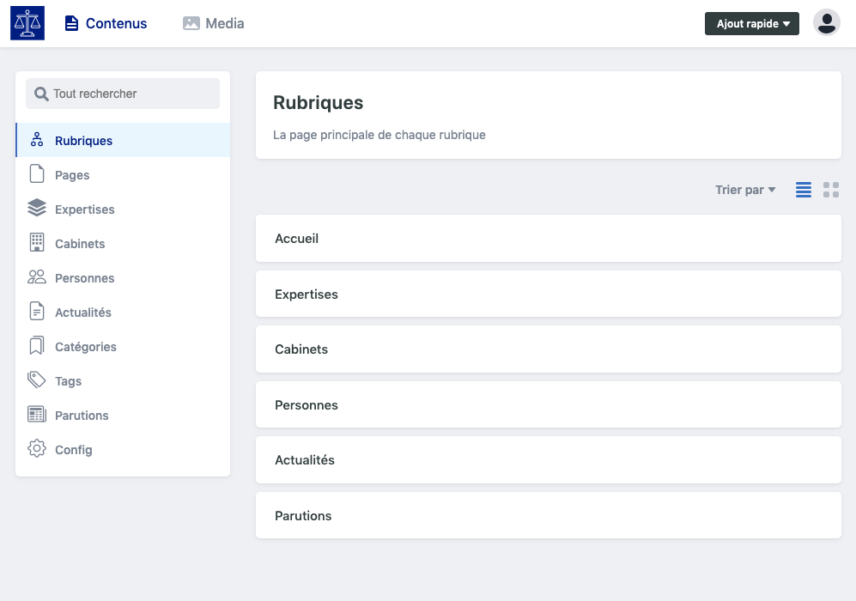This screenshot has height=601, width=856.
Task: Select the Expertises layers icon in sidebar
Action: point(37,209)
